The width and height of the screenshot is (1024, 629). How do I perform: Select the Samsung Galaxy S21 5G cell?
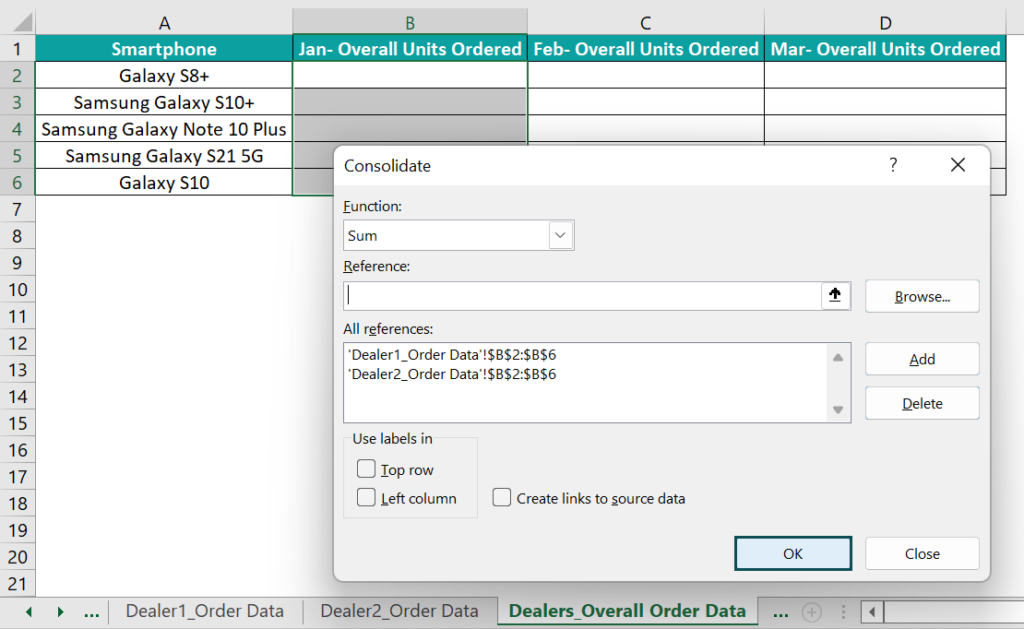click(x=164, y=155)
